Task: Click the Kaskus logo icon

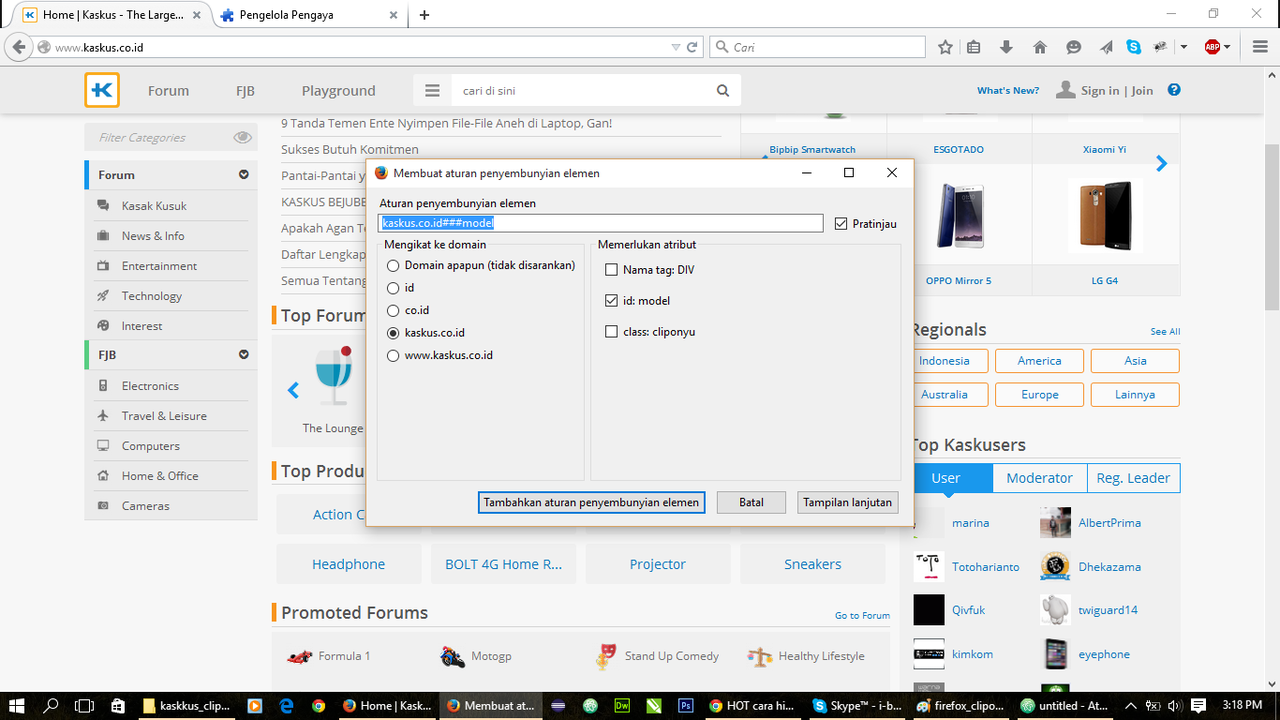Action: coord(101,90)
